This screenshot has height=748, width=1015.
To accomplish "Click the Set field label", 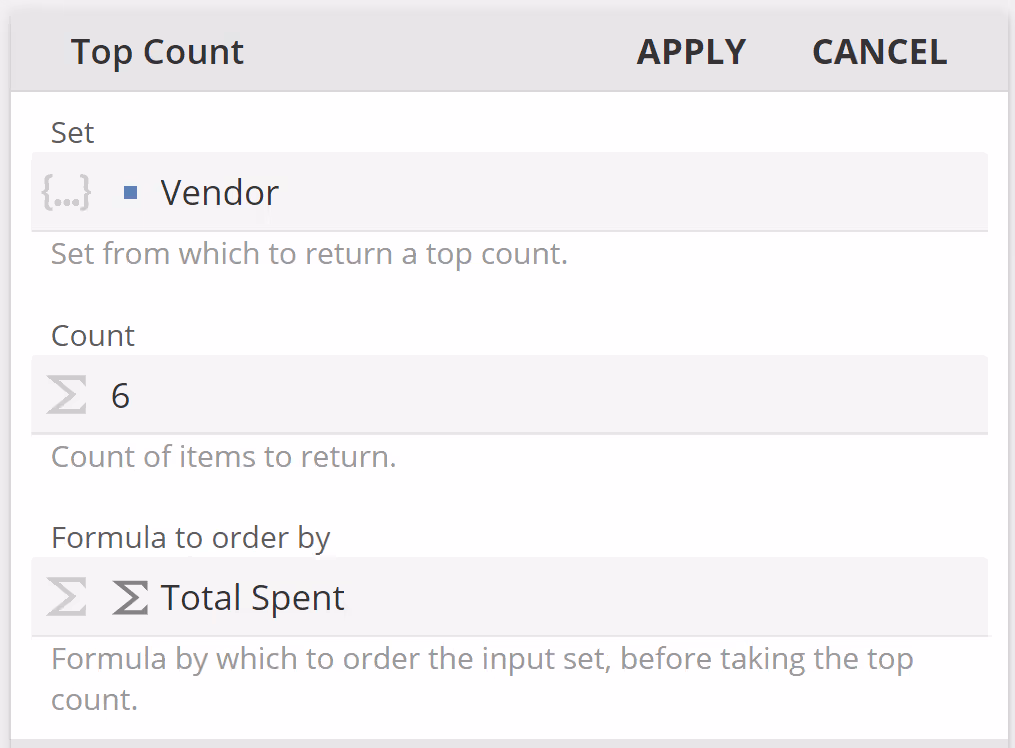I will click(73, 133).
